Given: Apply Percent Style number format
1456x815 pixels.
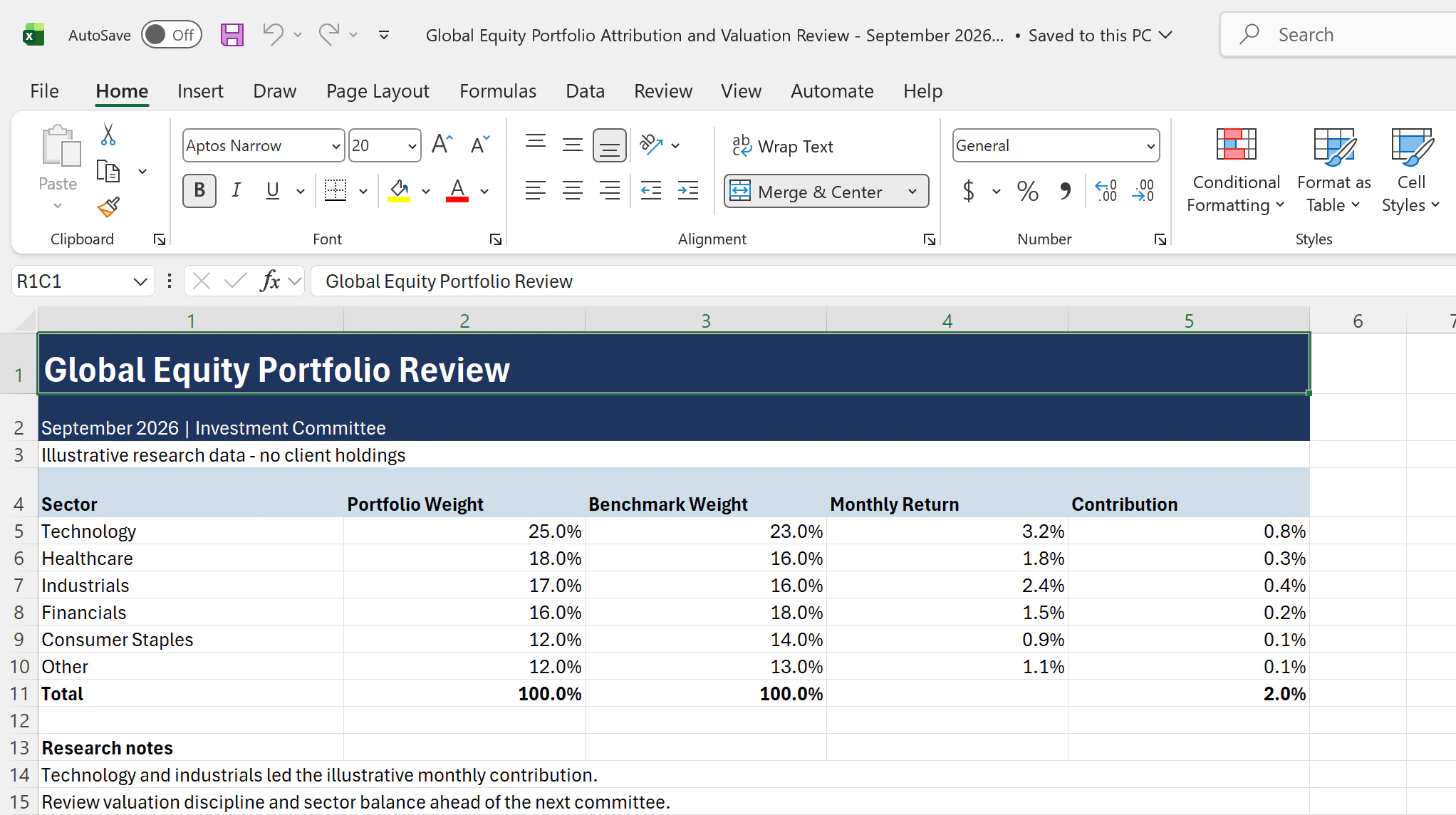Looking at the screenshot, I should pos(1028,191).
